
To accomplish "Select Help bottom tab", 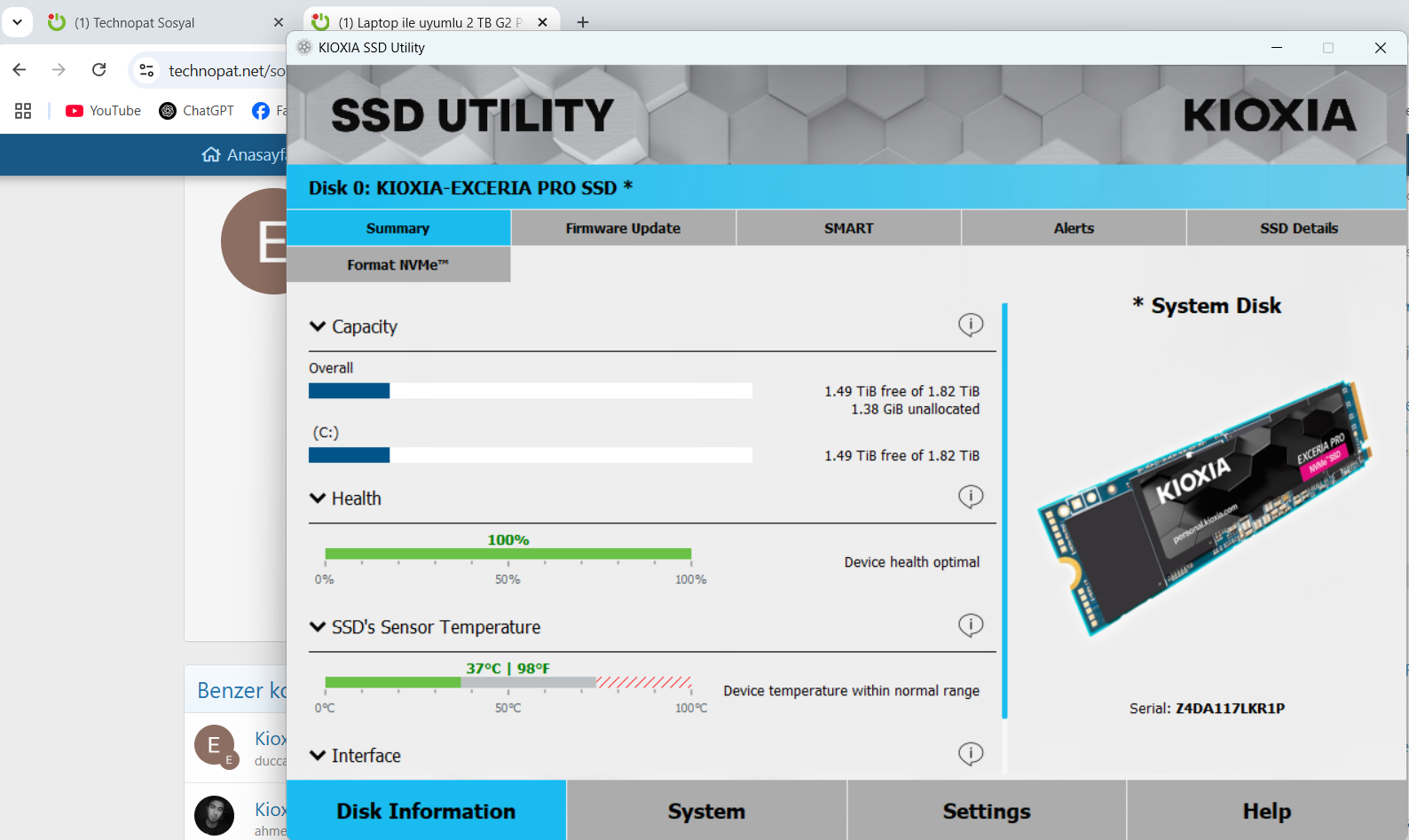I will 1267,811.
